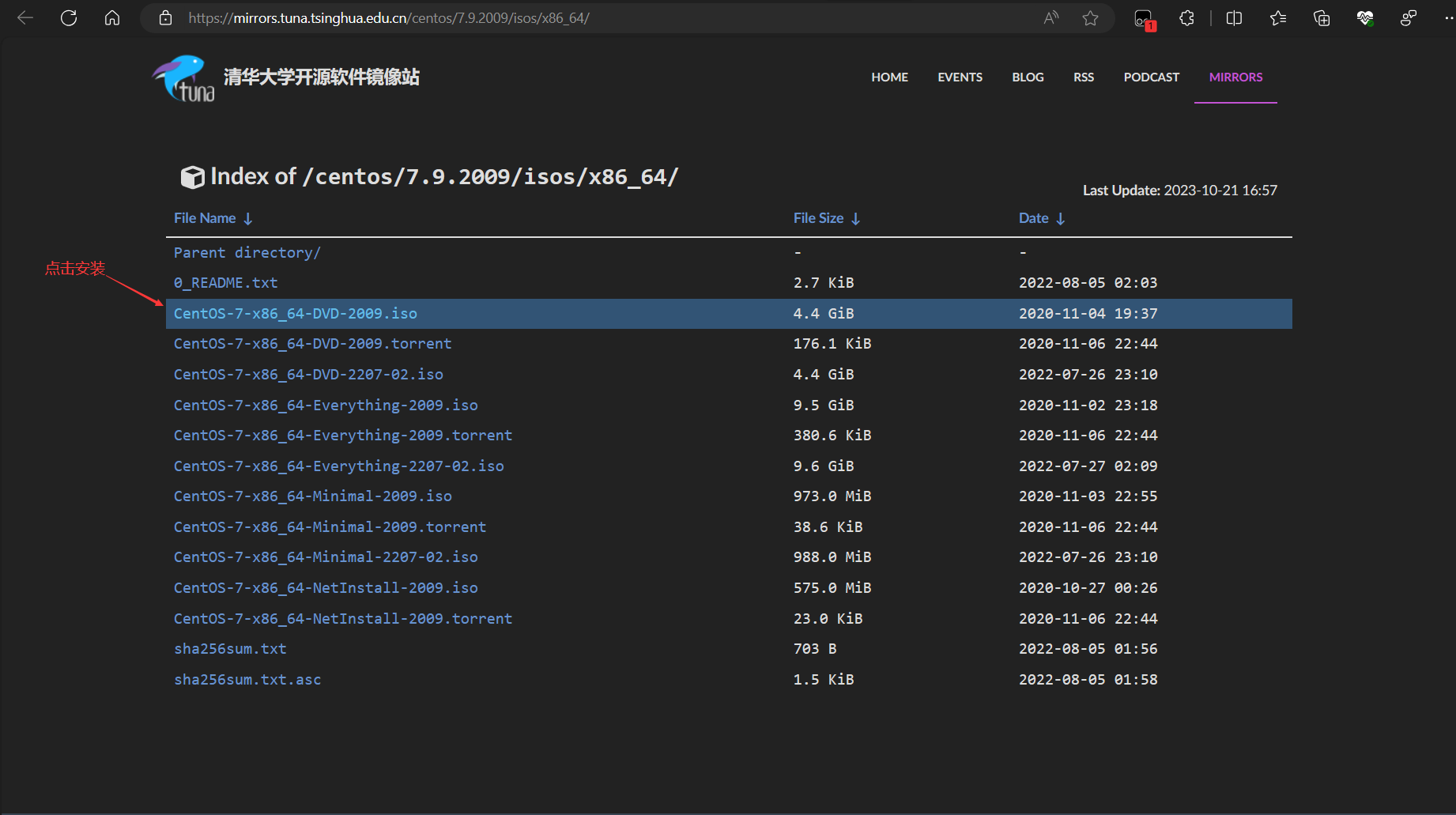Open the EVENTS page
1456x815 pixels.
coord(960,77)
